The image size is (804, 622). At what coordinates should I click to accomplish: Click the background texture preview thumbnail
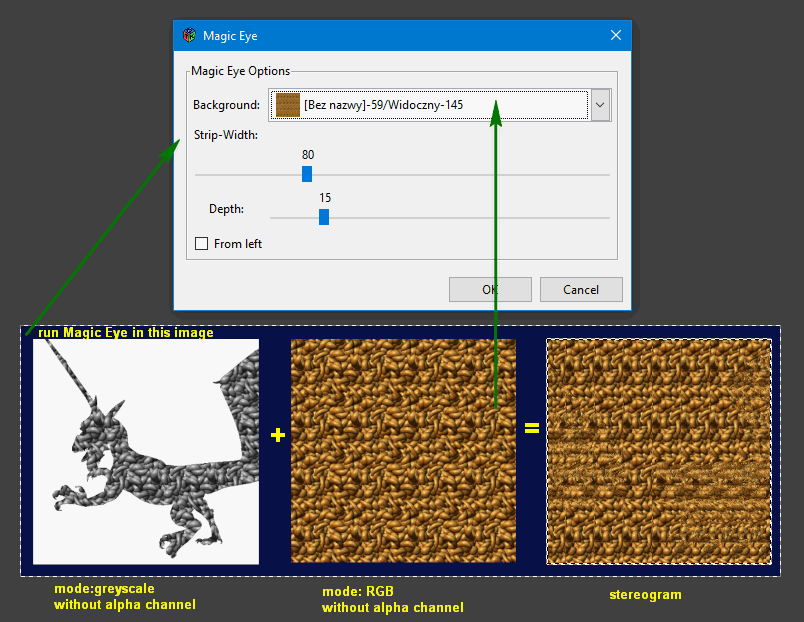(288, 105)
